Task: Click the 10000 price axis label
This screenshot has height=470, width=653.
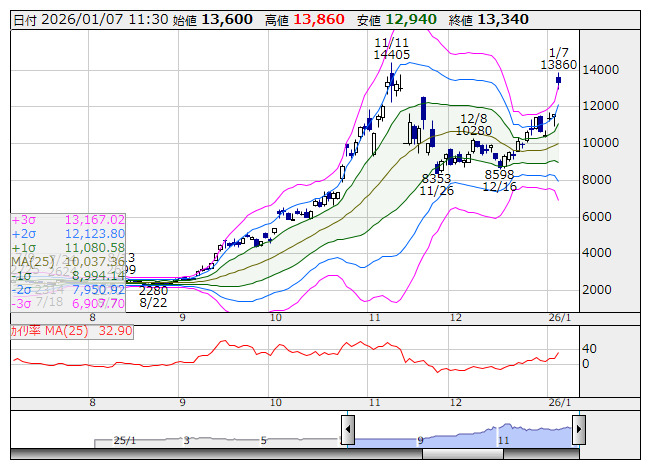Action: click(x=600, y=143)
